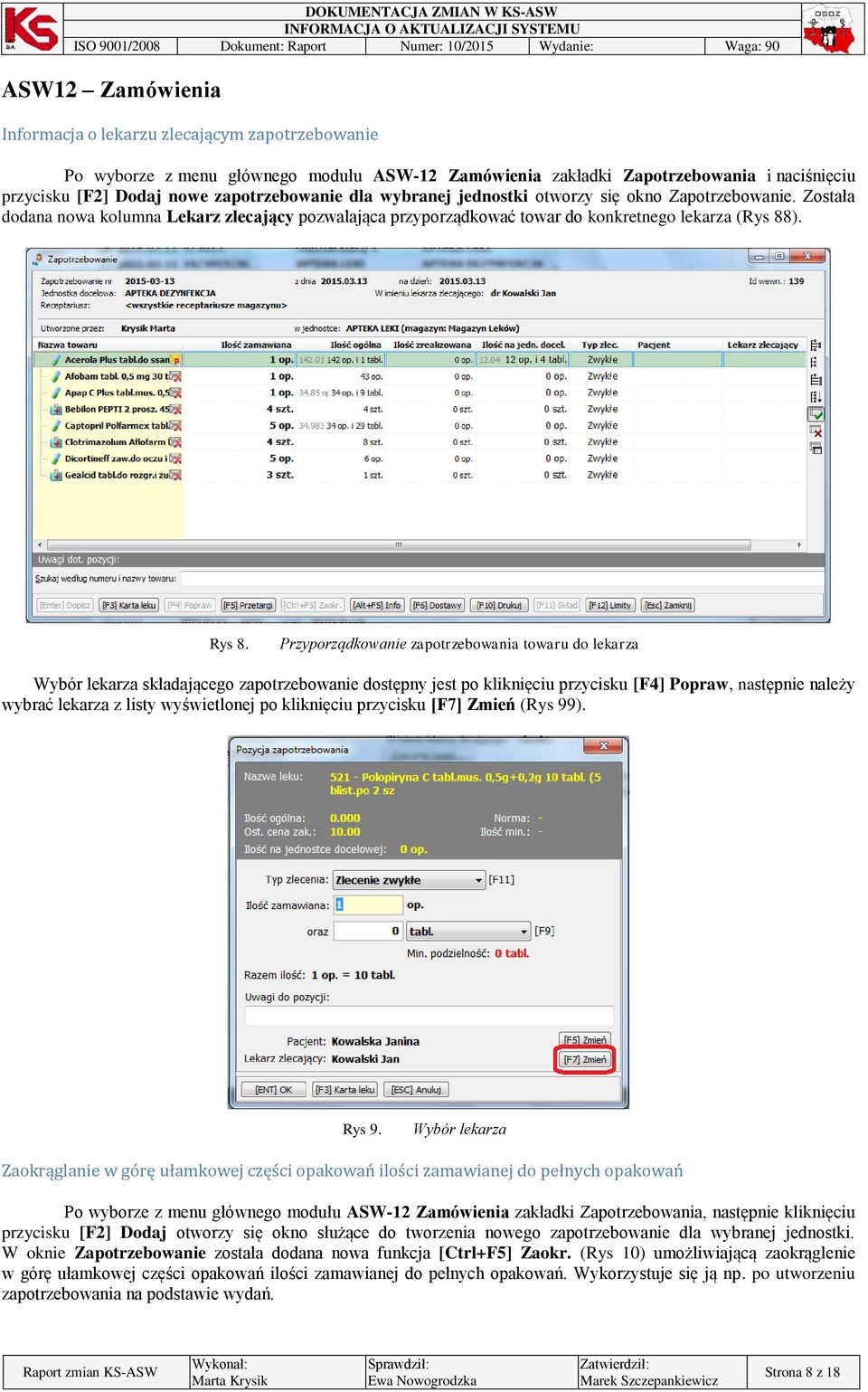
Task: Click the oraz quantity input field
Action: pos(368,931)
